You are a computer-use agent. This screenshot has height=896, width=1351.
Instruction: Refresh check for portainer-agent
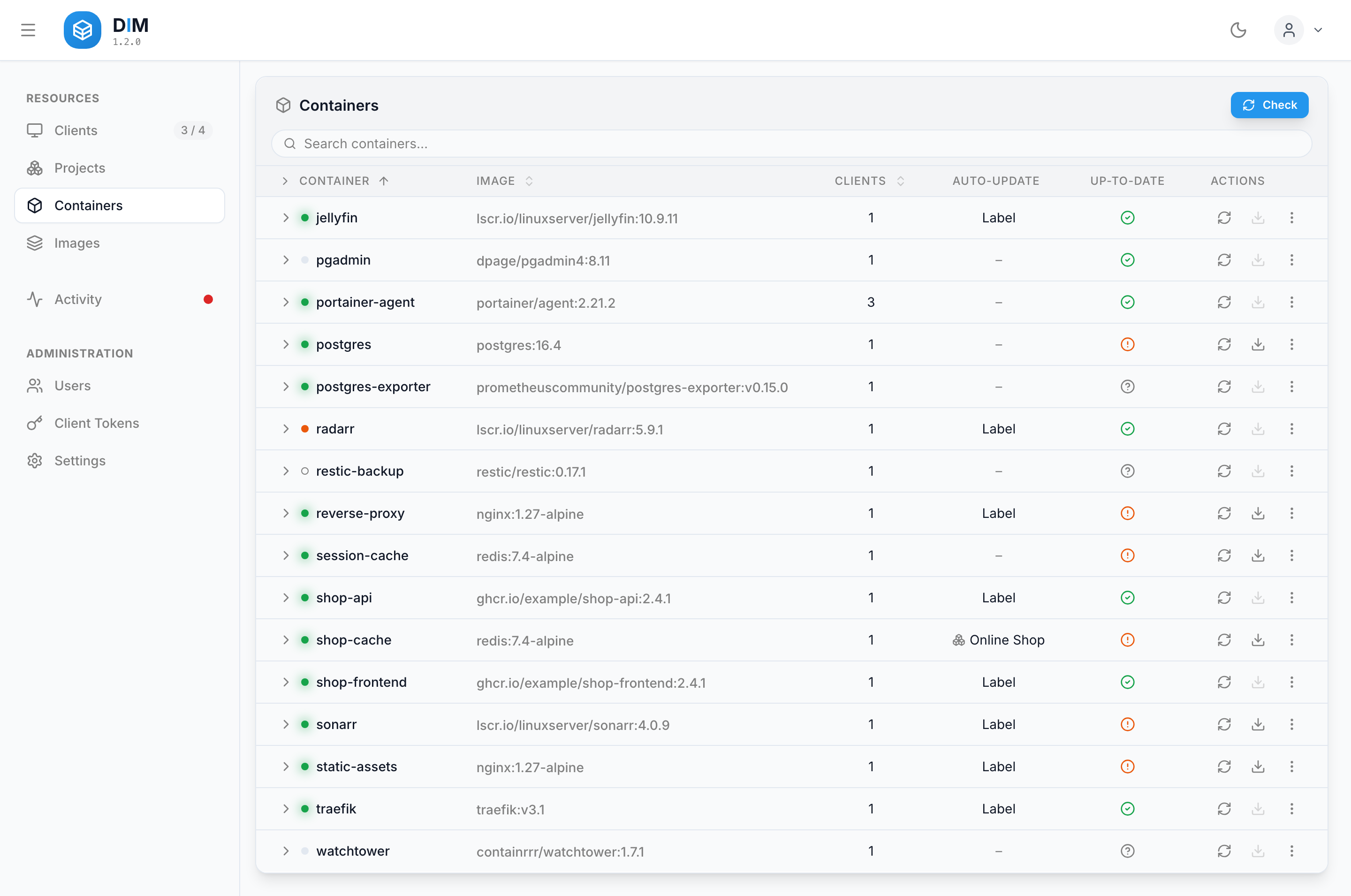[x=1224, y=302]
